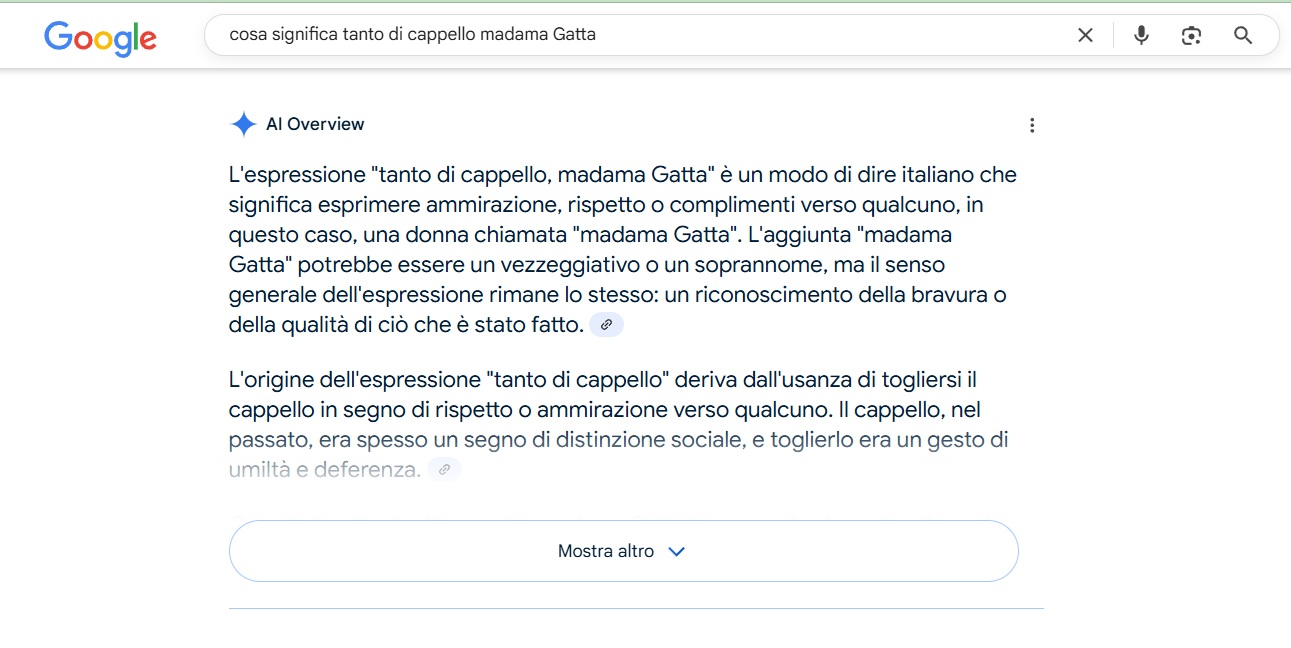
Task: Click the faded text "umiltà e deferenza"
Action: 324,469
